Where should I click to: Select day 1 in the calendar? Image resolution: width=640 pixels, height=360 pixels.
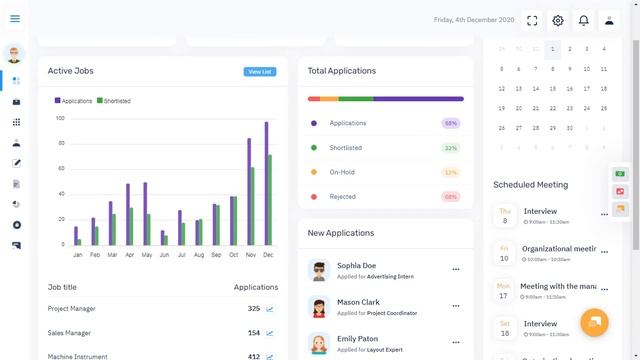click(553, 49)
